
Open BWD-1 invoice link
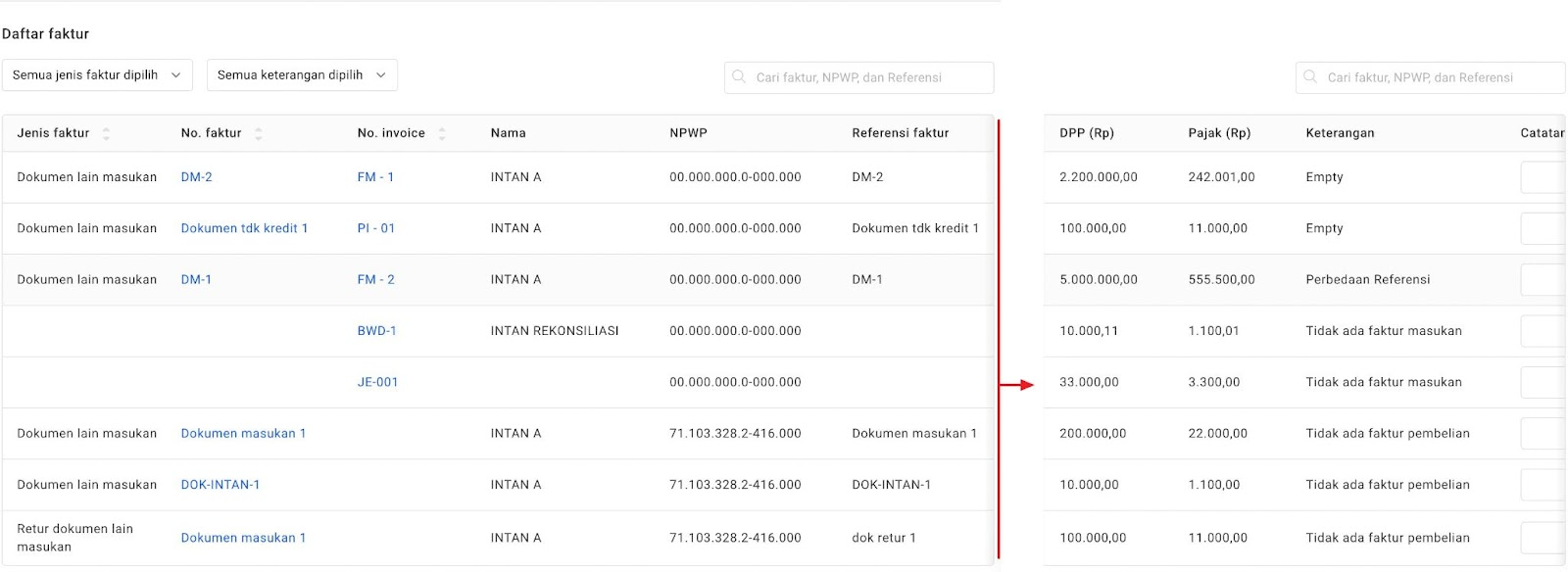[376, 331]
